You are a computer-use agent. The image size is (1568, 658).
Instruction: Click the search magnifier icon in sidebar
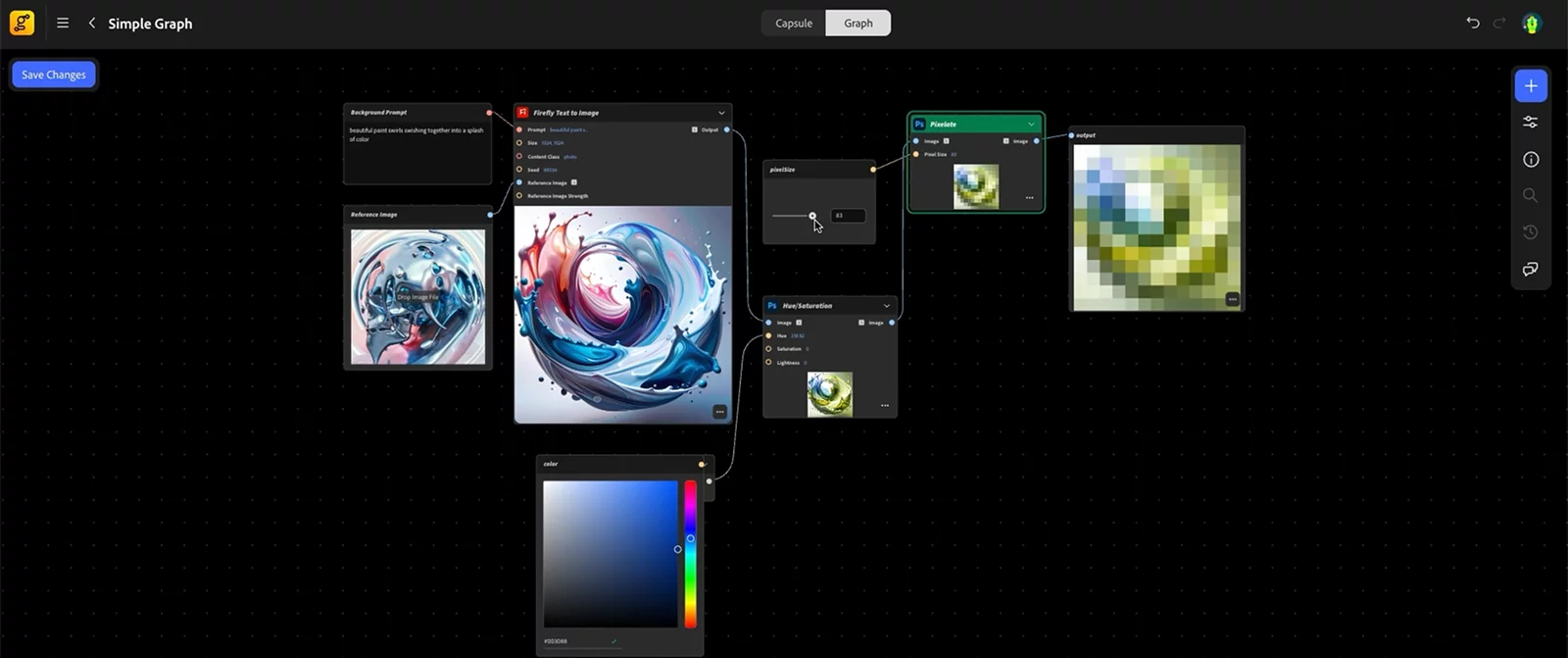pyautogui.click(x=1531, y=196)
